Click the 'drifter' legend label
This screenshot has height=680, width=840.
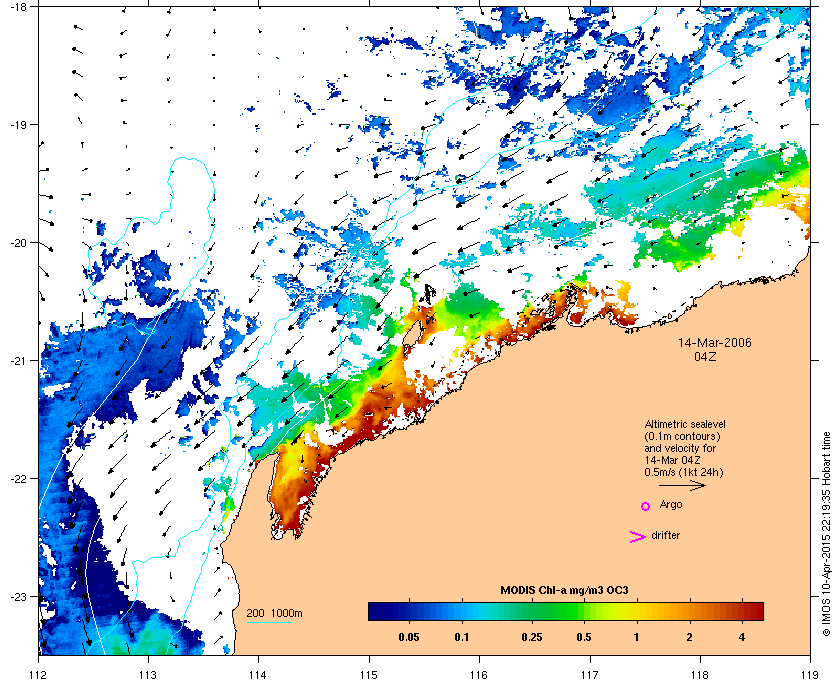click(665, 535)
